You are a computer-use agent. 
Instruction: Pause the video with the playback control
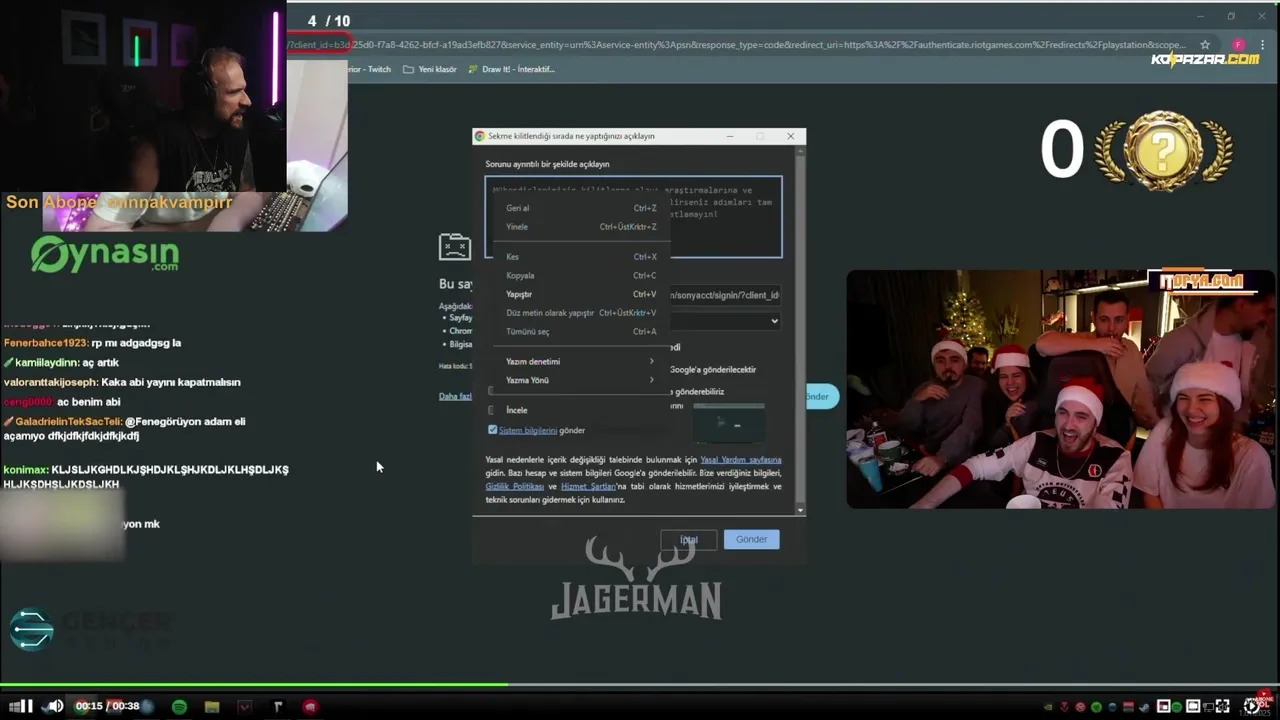click(x=27, y=706)
